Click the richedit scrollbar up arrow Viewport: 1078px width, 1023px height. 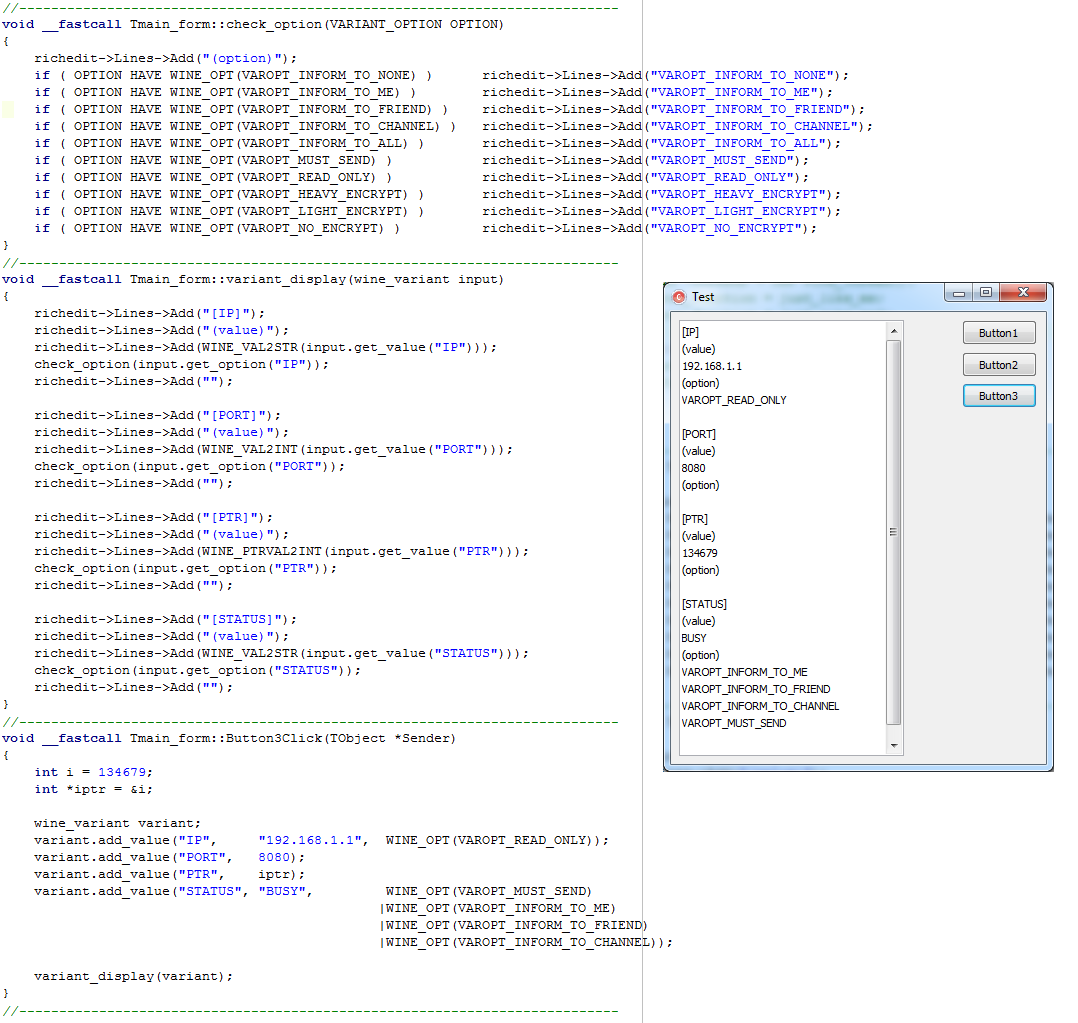tap(894, 331)
